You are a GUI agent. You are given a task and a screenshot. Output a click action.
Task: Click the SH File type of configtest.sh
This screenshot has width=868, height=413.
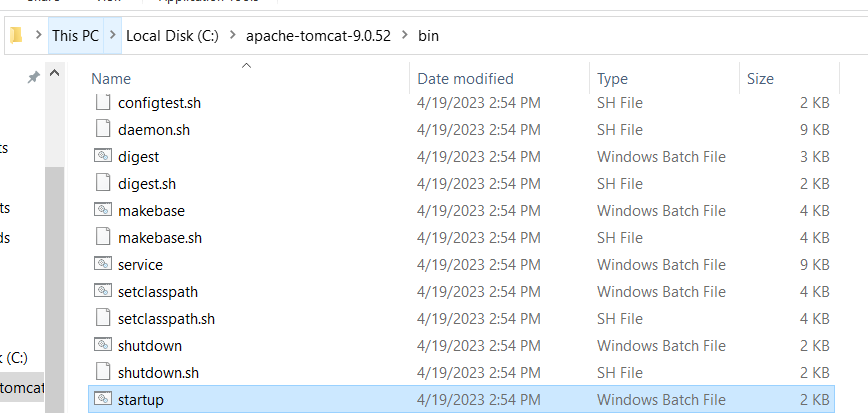pyautogui.click(x=619, y=103)
